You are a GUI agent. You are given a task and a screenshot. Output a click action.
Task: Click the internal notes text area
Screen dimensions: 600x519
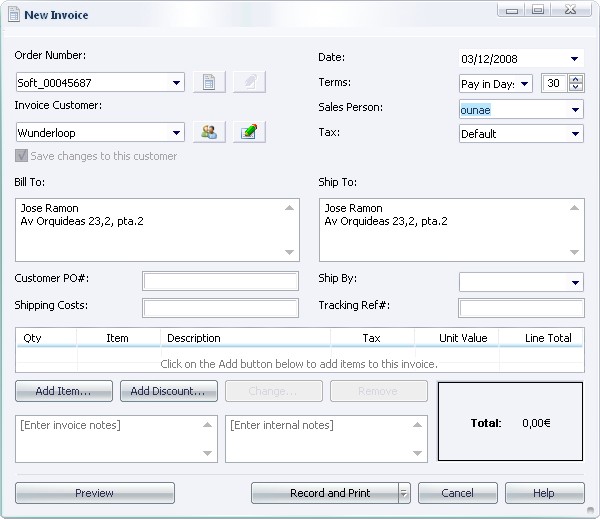point(326,439)
